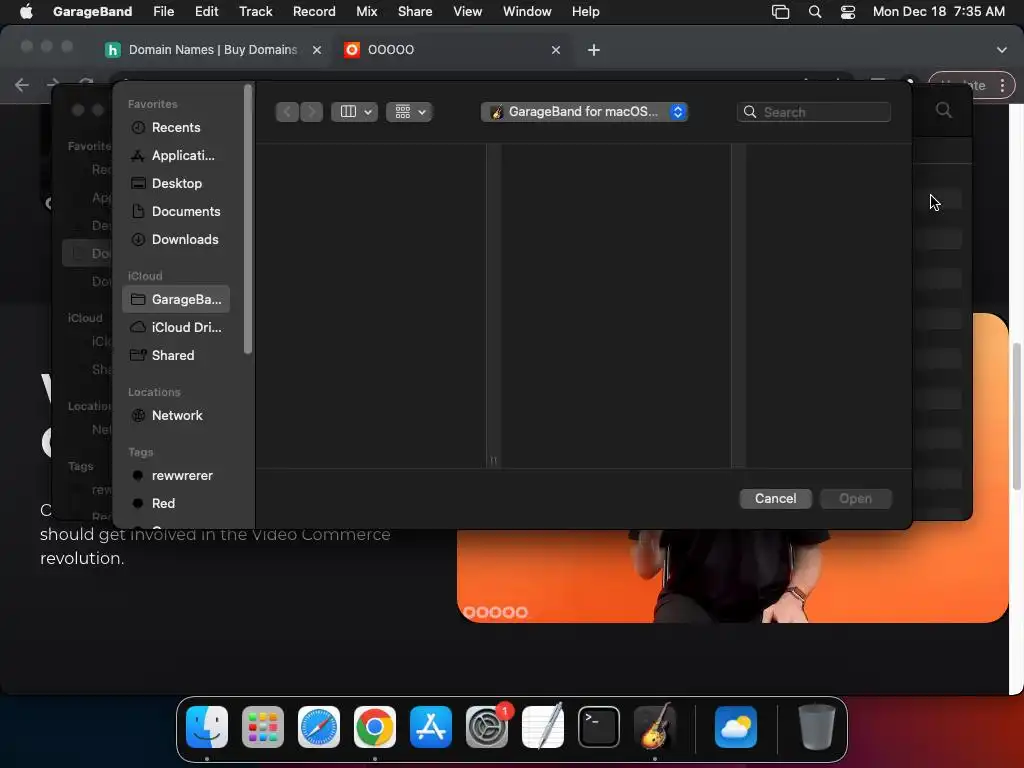Viewport: 1024px width, 768px height.
Task: Open the Apple menu
Action: pyautogui.click(x=26, y=11)
